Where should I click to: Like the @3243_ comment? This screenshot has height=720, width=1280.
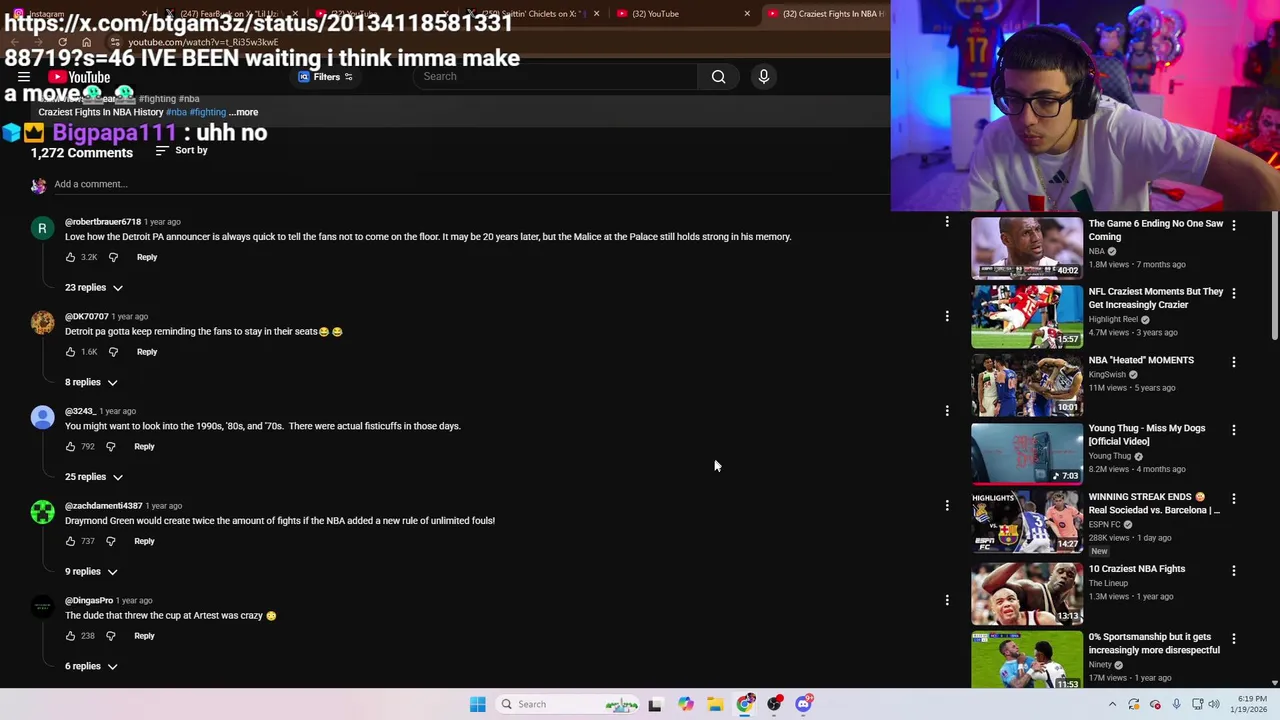70,447
